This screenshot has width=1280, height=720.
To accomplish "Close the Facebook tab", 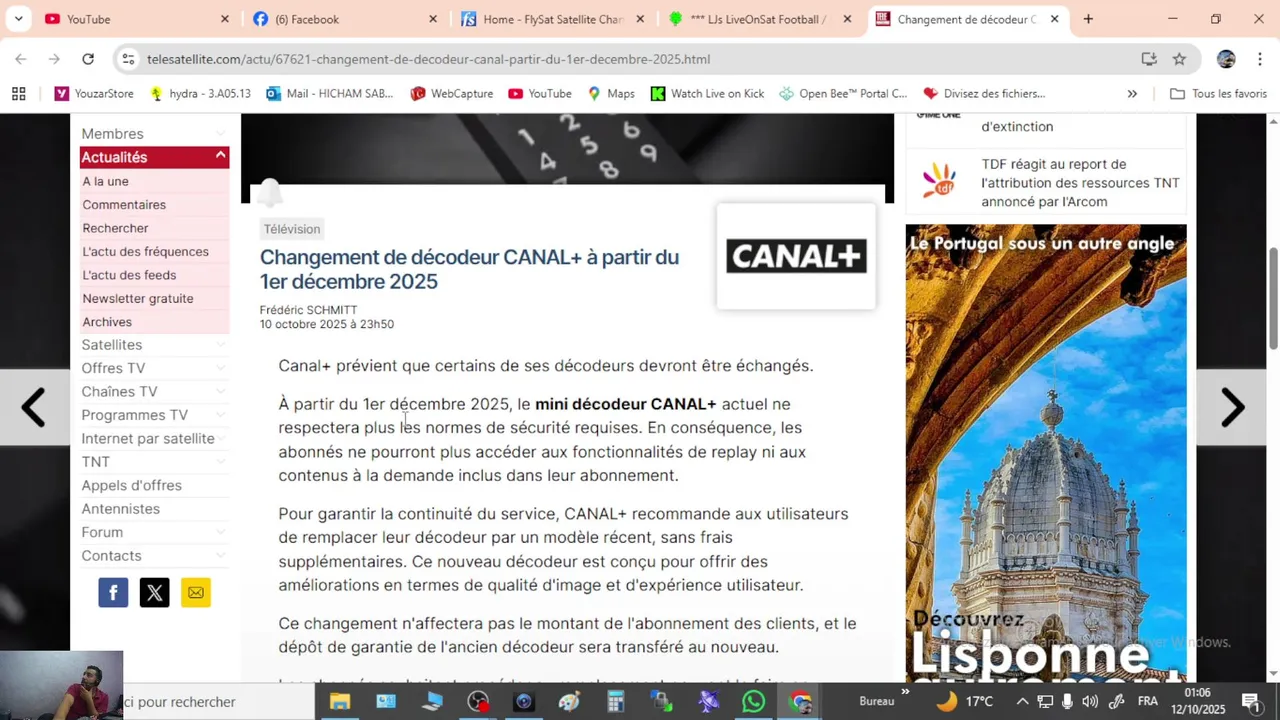I will [x=432, y=19].
